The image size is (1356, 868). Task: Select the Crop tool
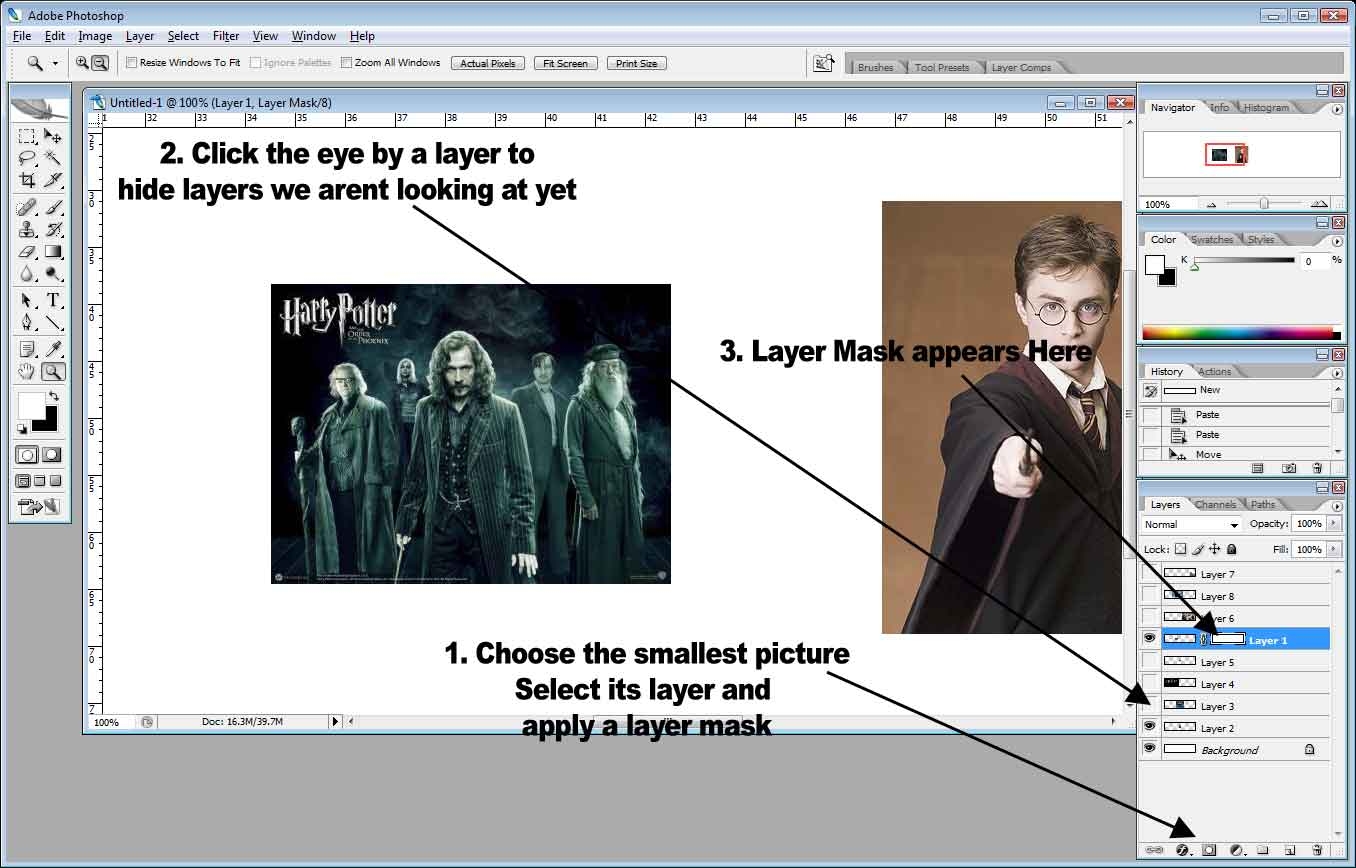point(28,180)
